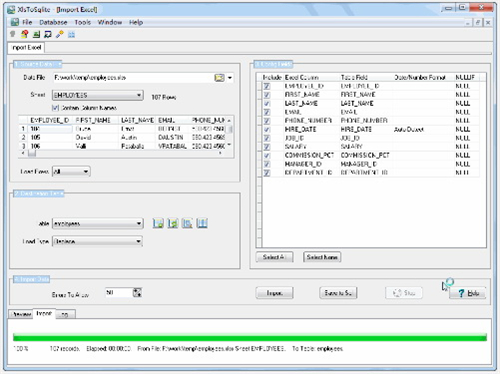
Task: Open the Load Rows dropdown set to All
Action: 71,171
